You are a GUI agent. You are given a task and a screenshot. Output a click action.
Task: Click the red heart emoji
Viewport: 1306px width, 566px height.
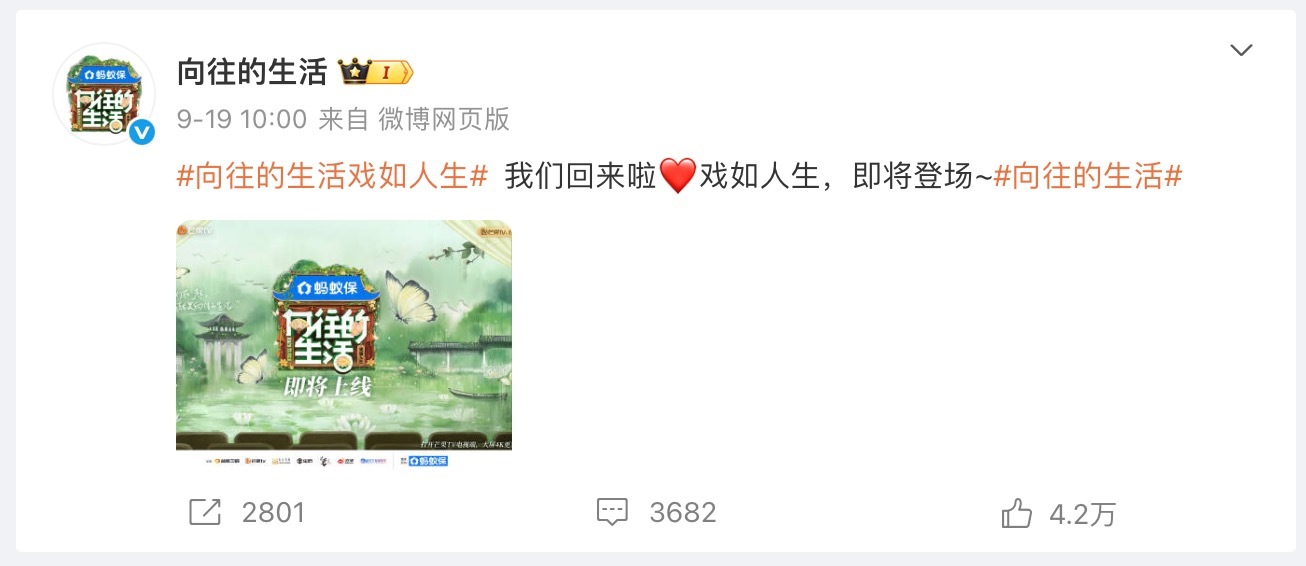tap(677, 178)
